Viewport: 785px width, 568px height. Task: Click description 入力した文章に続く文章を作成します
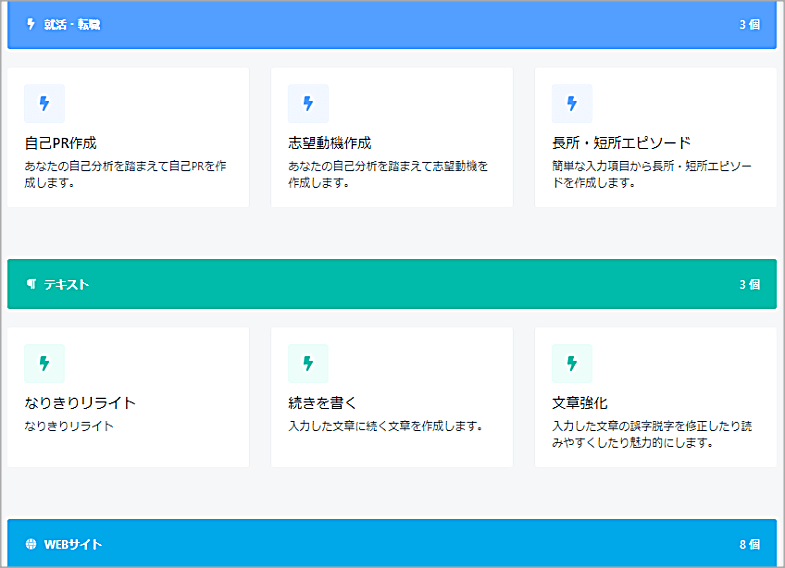click(x=385, y=426)
